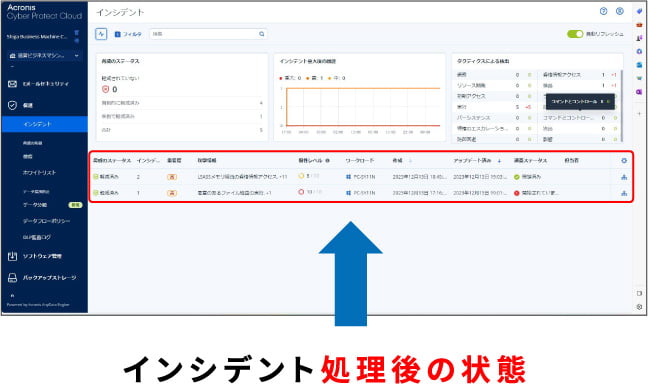Toggle the auto refresh switch
The width and height of the screenshot is (648, 384).
[575, 34]
